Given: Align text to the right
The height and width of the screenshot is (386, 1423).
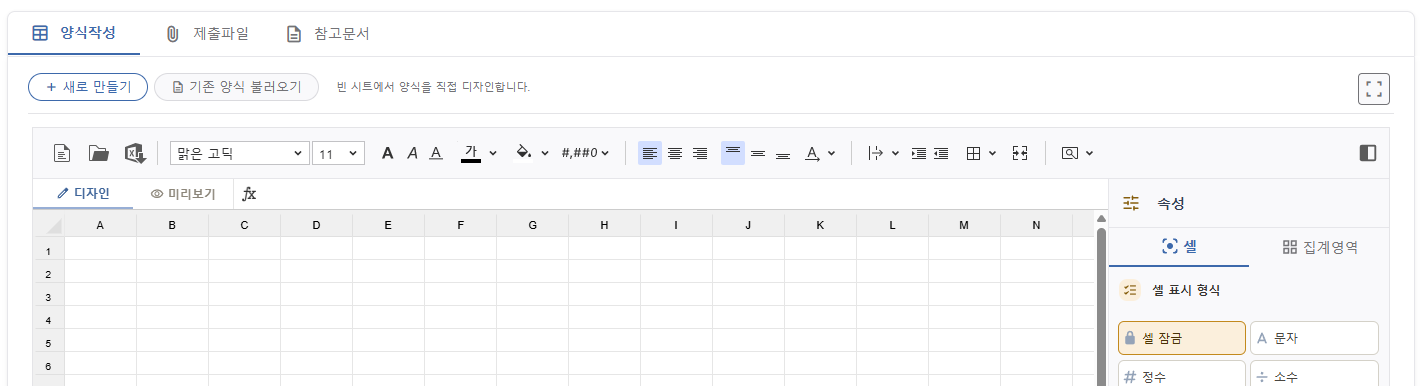Looking at the screenshot, I should (700, 153).
